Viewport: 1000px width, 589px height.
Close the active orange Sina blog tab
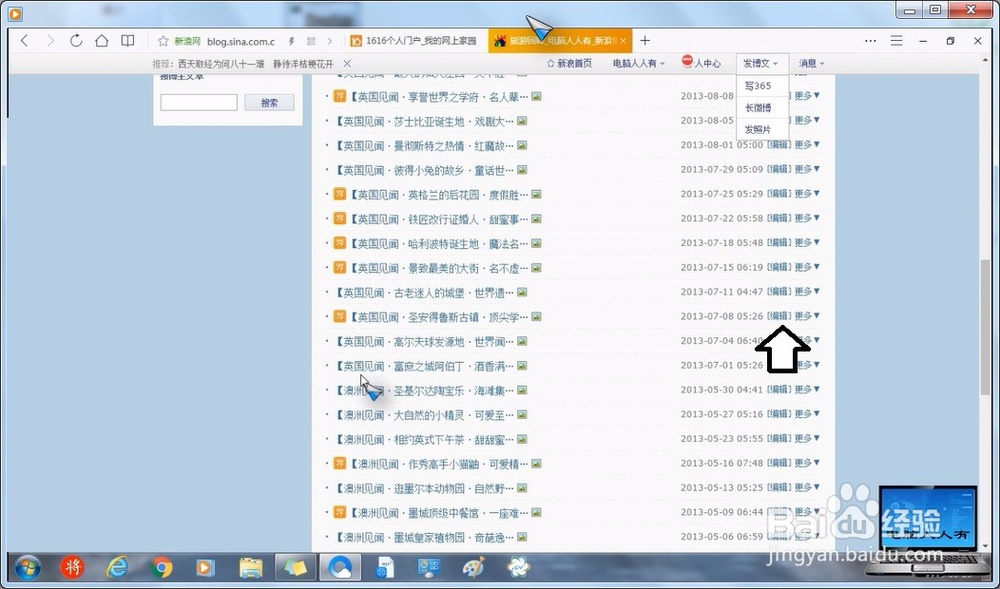pyautogui.click(x=623, y=41)
